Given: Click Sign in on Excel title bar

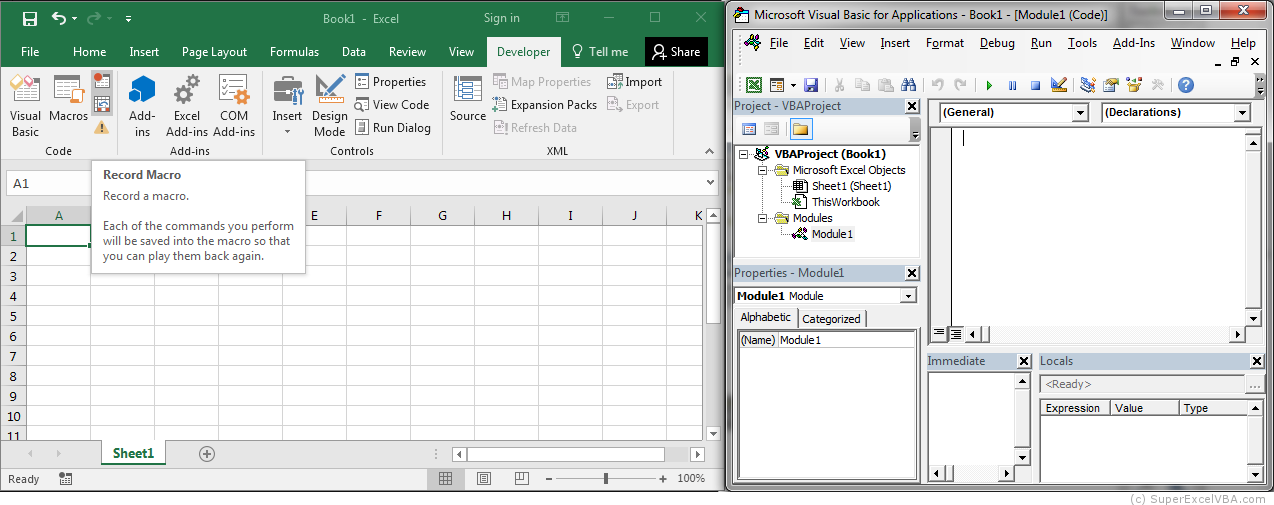Looking at the screenshot, I should pyautogui.click(x=501, y=18).
